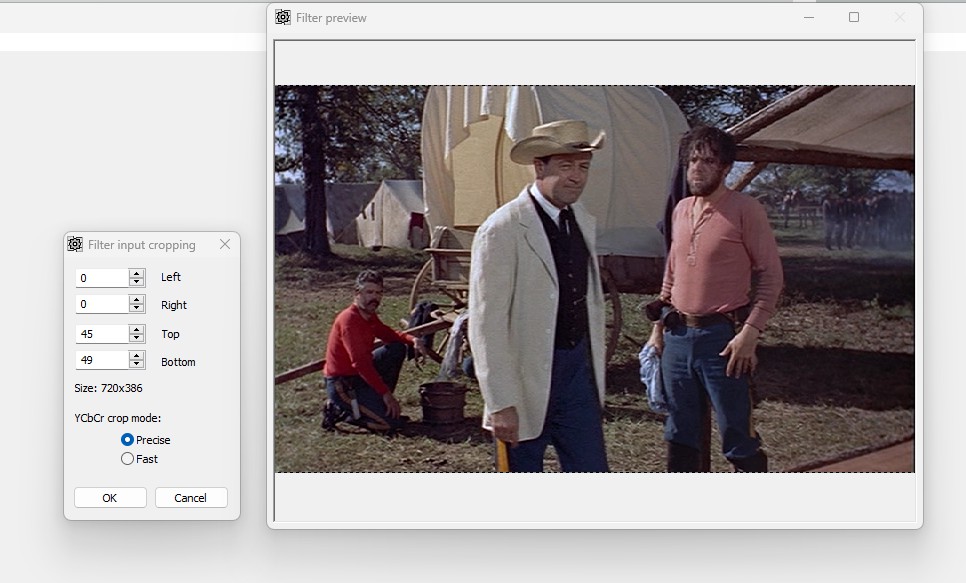Decrease the Bottom crop value
The height and width of the screenshot is (583, 966).
(x=137, y=364)
